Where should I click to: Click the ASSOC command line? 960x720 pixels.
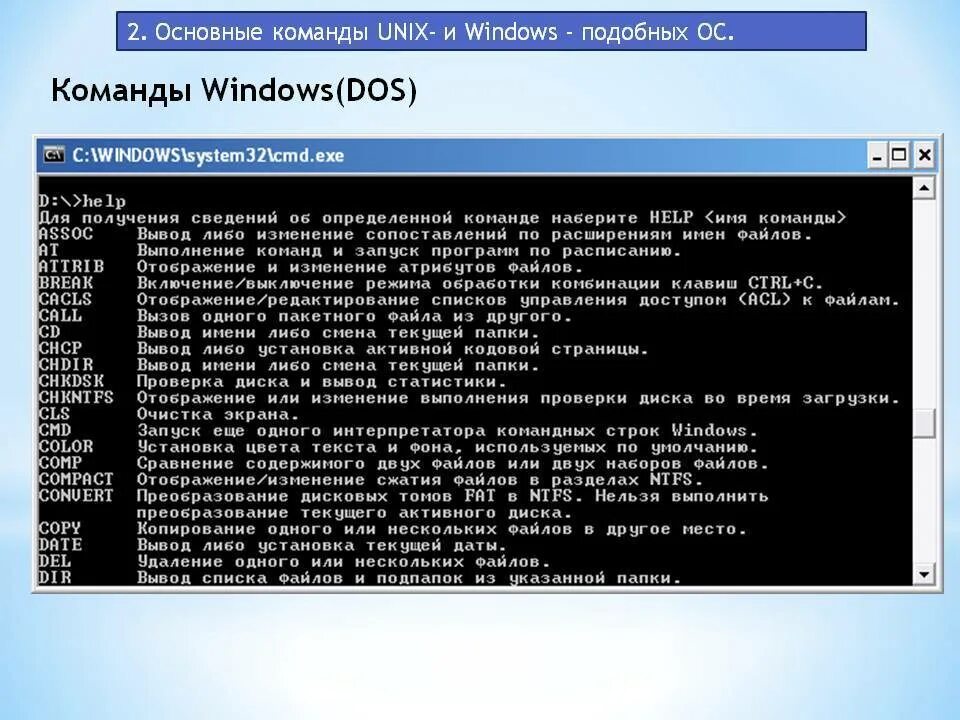point(426,234)
